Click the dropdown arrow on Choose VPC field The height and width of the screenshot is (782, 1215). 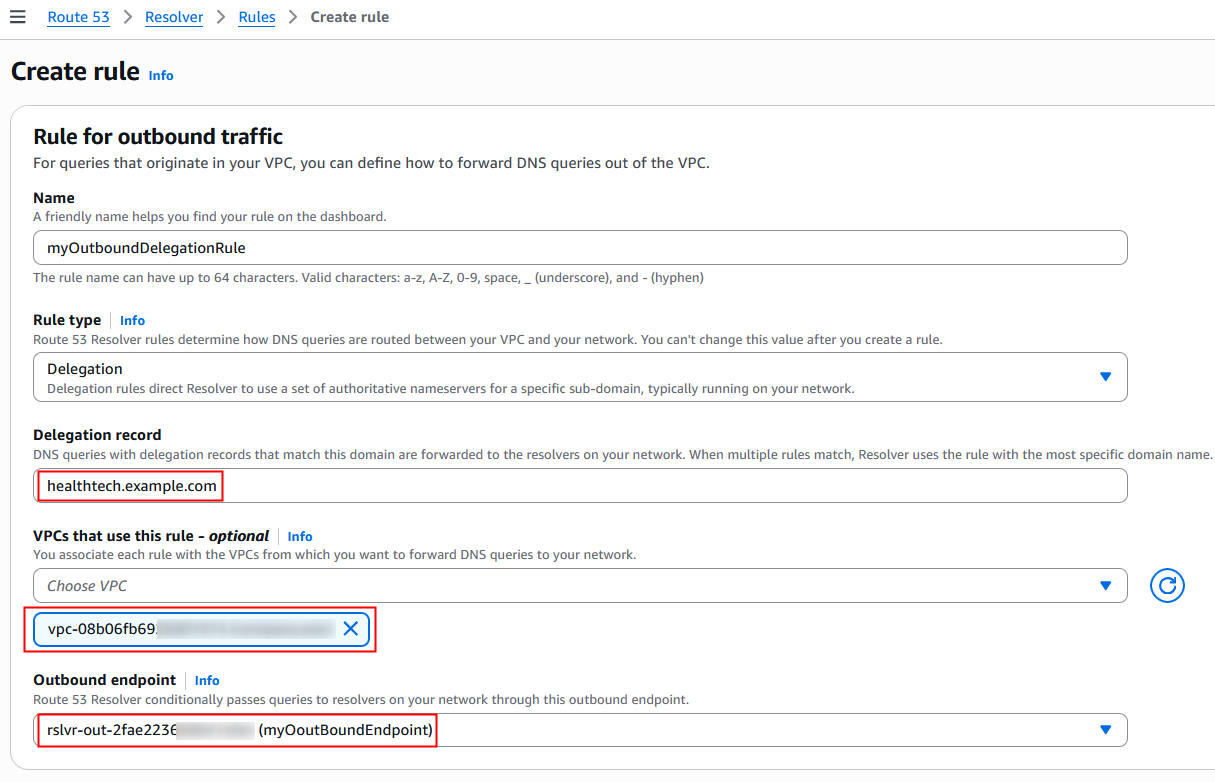click(1106, 585)
